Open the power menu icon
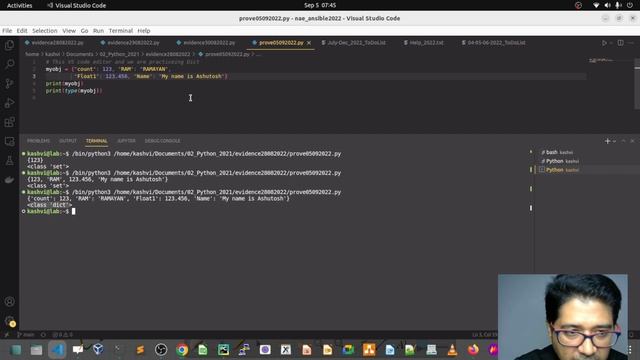This screenshot has width=640, height=360. pyautogui.click(x=630, y=5)
